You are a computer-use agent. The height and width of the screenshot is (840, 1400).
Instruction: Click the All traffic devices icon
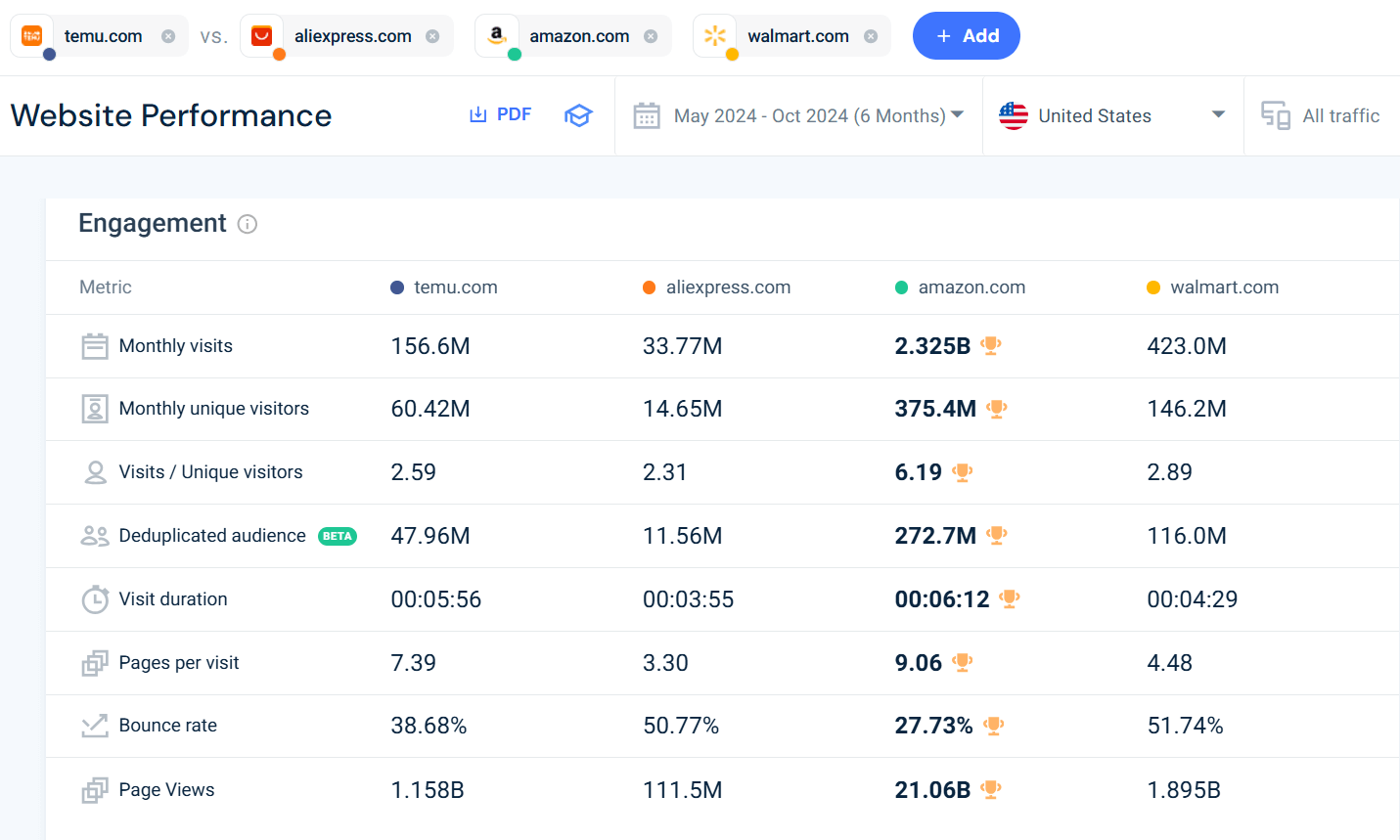pyautogui.click(x=1275, y=115)
